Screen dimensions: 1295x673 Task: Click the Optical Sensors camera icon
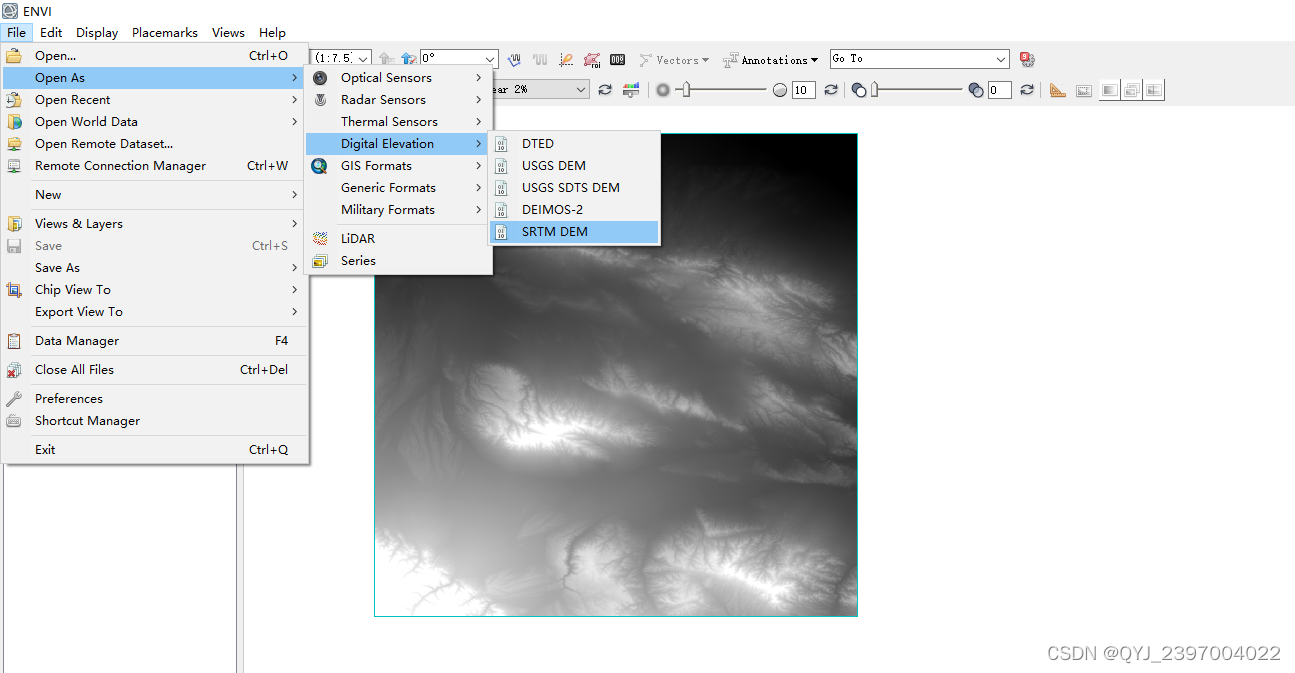tap(320, 78)
